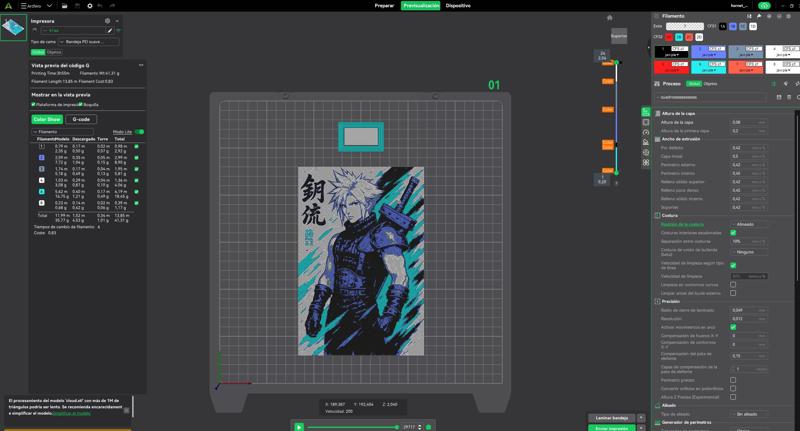The image size is (800, 431).
Task: Select the last vertical process tab icon
Action: [646, 163]
